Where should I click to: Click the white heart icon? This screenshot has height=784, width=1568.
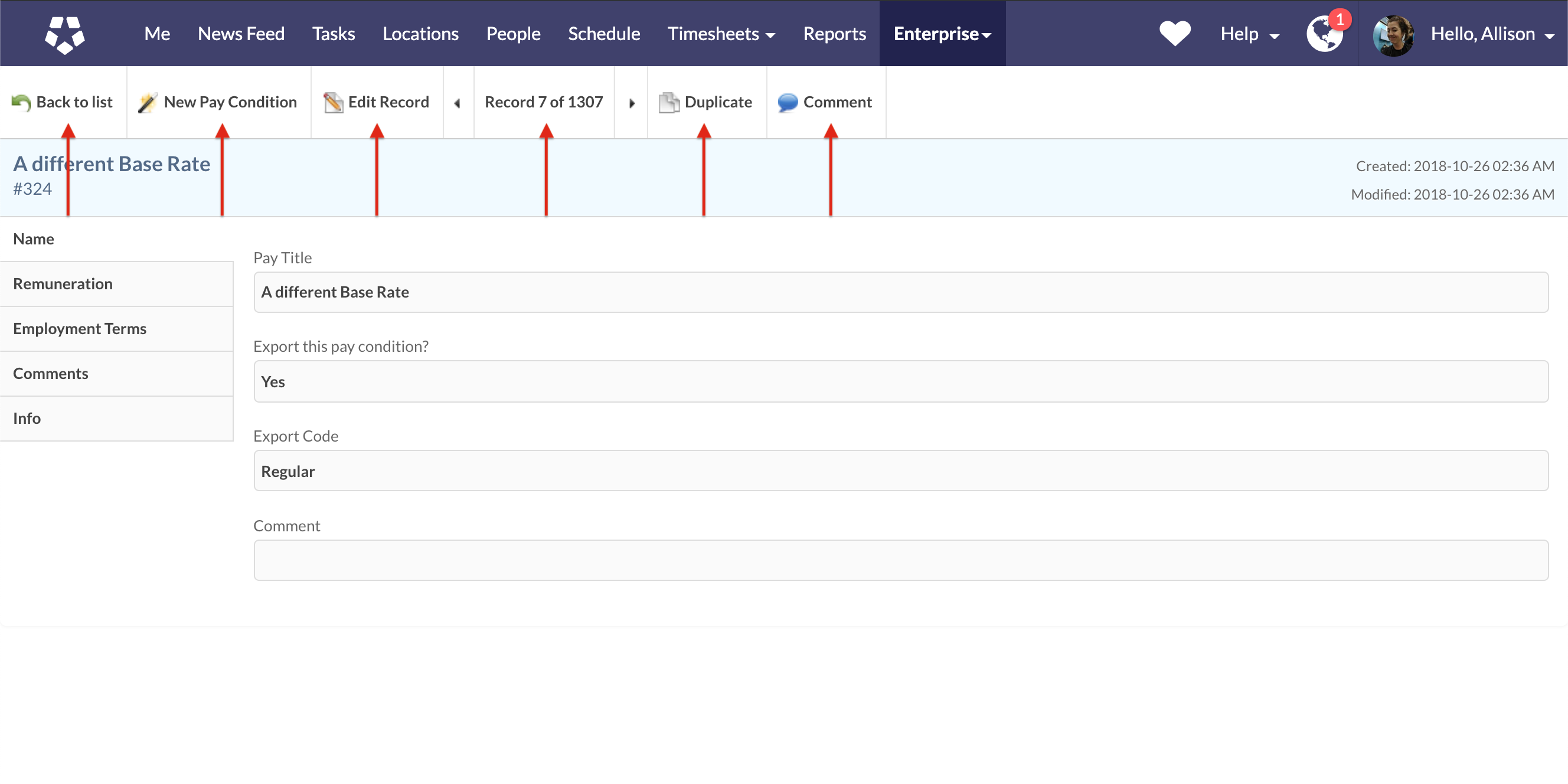pos(1174,33)
